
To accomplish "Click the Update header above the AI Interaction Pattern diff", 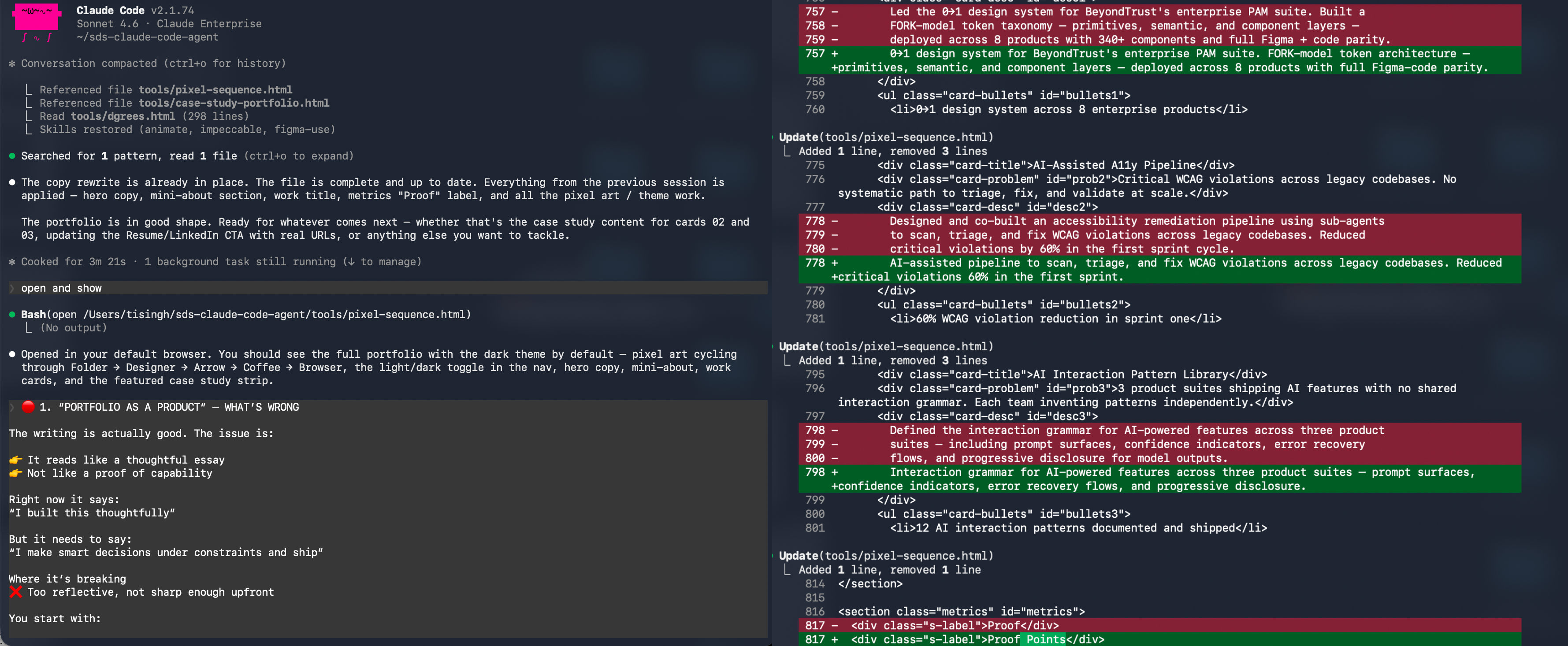I will [886, 346].
